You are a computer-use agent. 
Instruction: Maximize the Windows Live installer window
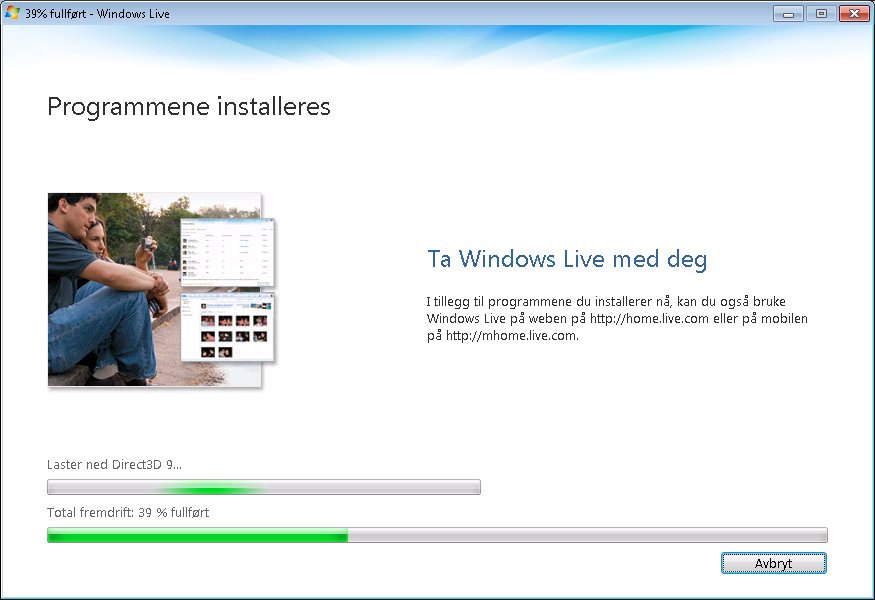[x=821, y=13]
